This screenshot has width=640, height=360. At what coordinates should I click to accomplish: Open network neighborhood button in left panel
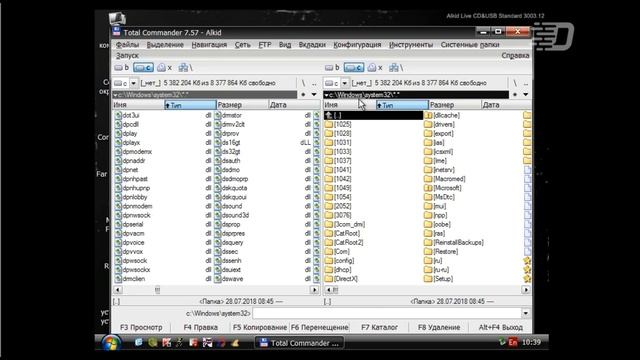(x=185, y=68)
